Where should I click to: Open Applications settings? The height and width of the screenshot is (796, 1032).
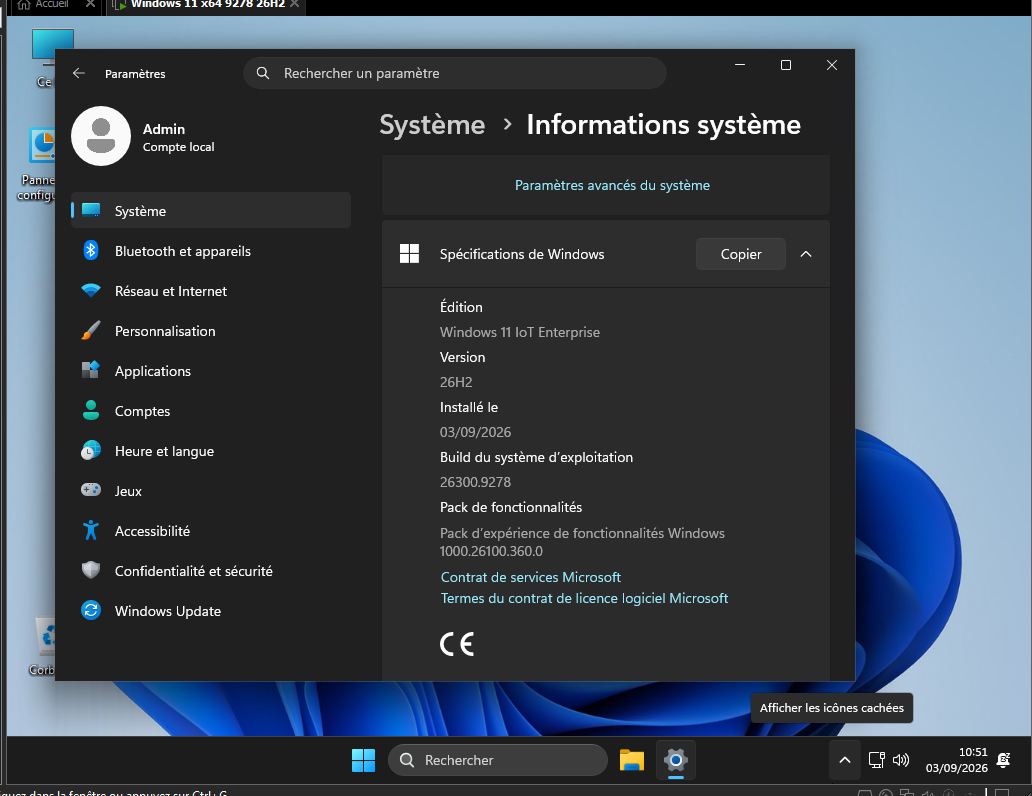pyautogui.click(x=211, y=371)
